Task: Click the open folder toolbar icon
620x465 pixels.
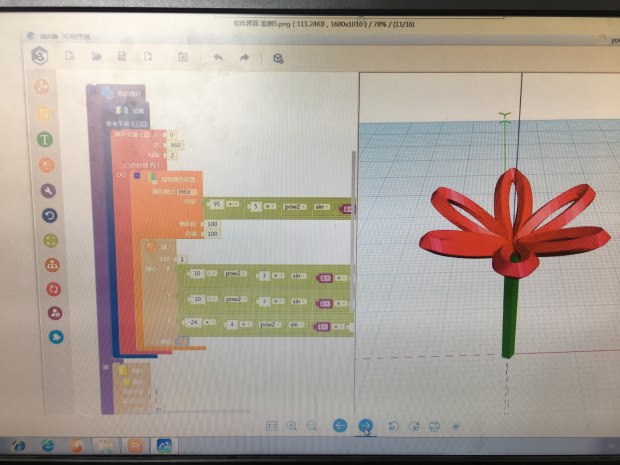Action: coord(97,57)
